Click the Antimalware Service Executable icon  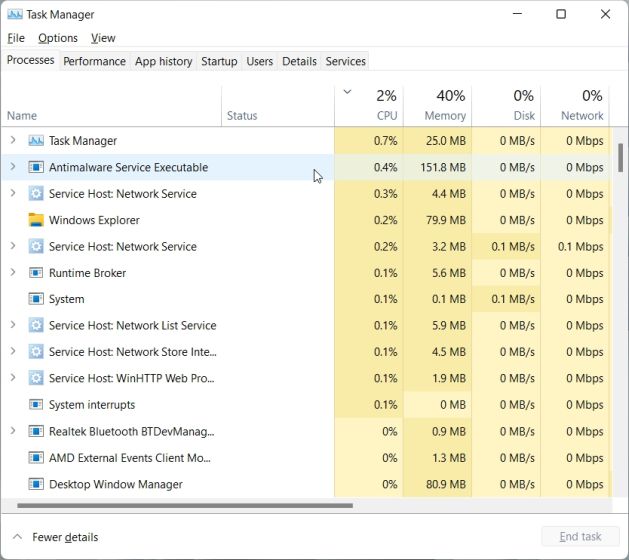36,167
